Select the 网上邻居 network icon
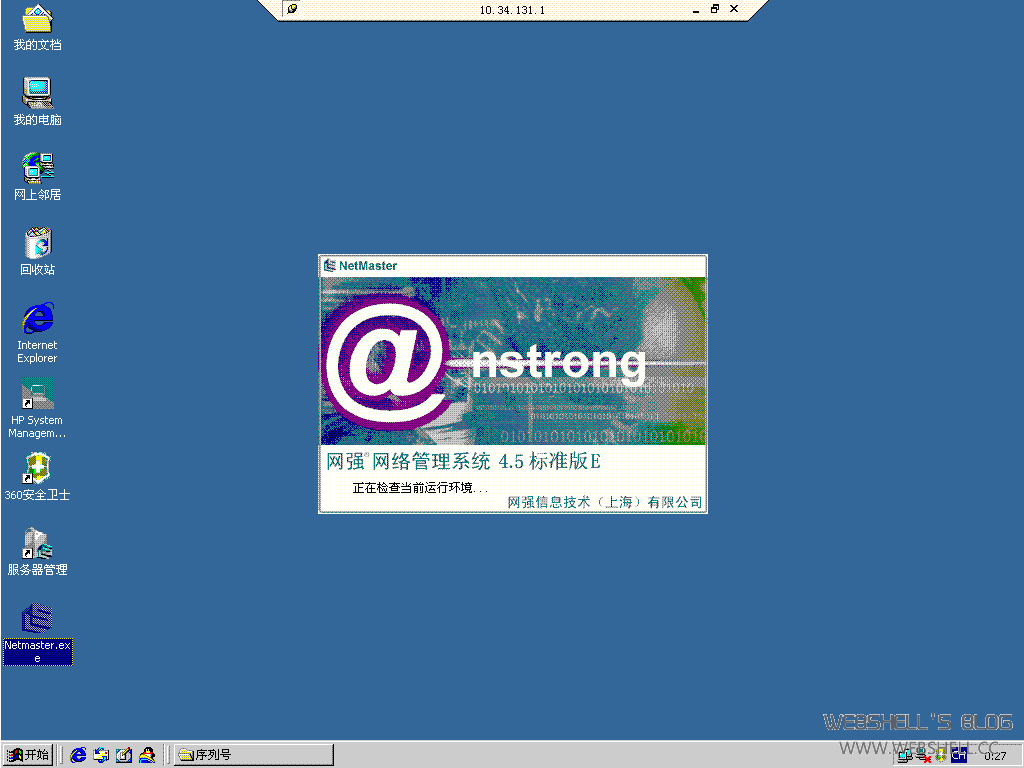This screenshot has width=1024, height=768. click(x=37, y=176)
